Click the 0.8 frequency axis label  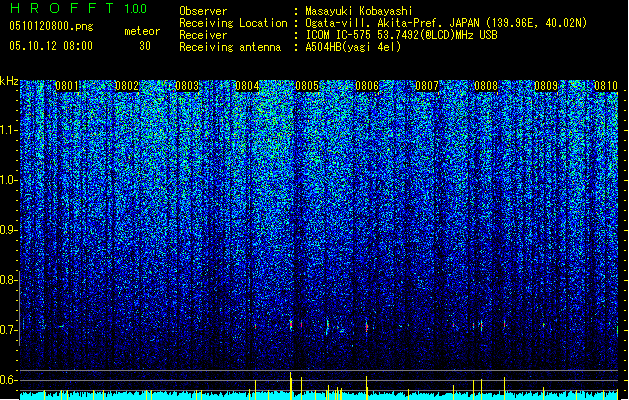pyautogui.click(x=8, y=280)
